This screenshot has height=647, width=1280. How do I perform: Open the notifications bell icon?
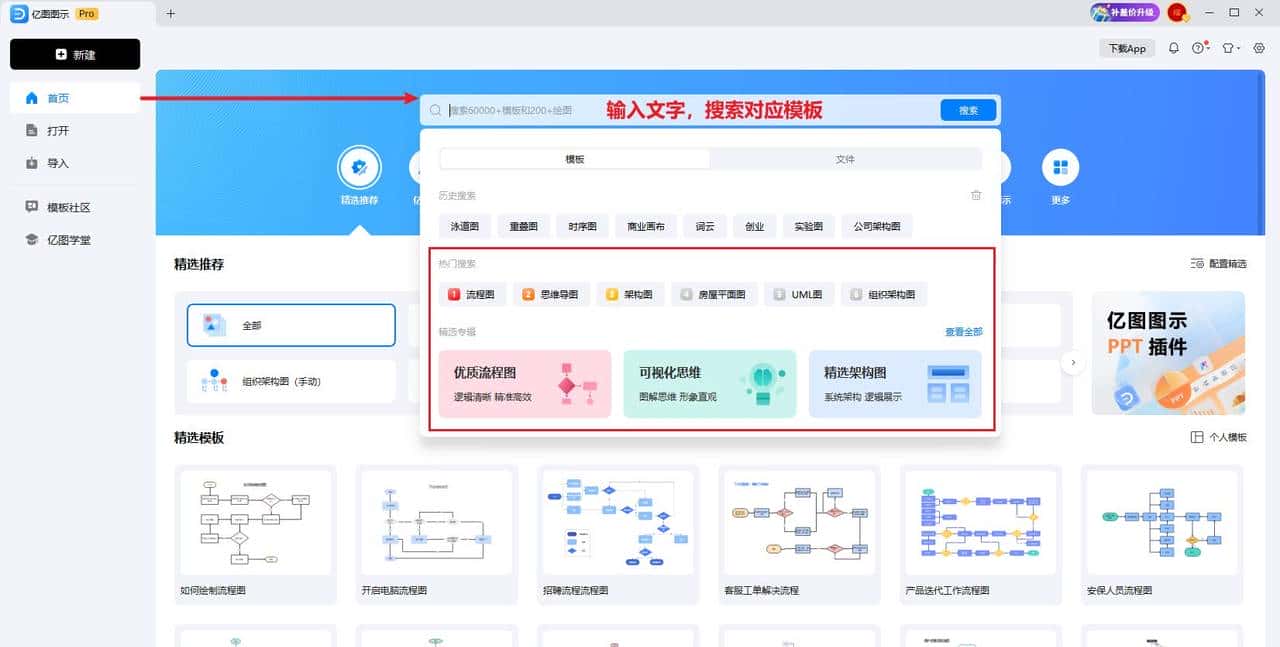[1173, 47]
